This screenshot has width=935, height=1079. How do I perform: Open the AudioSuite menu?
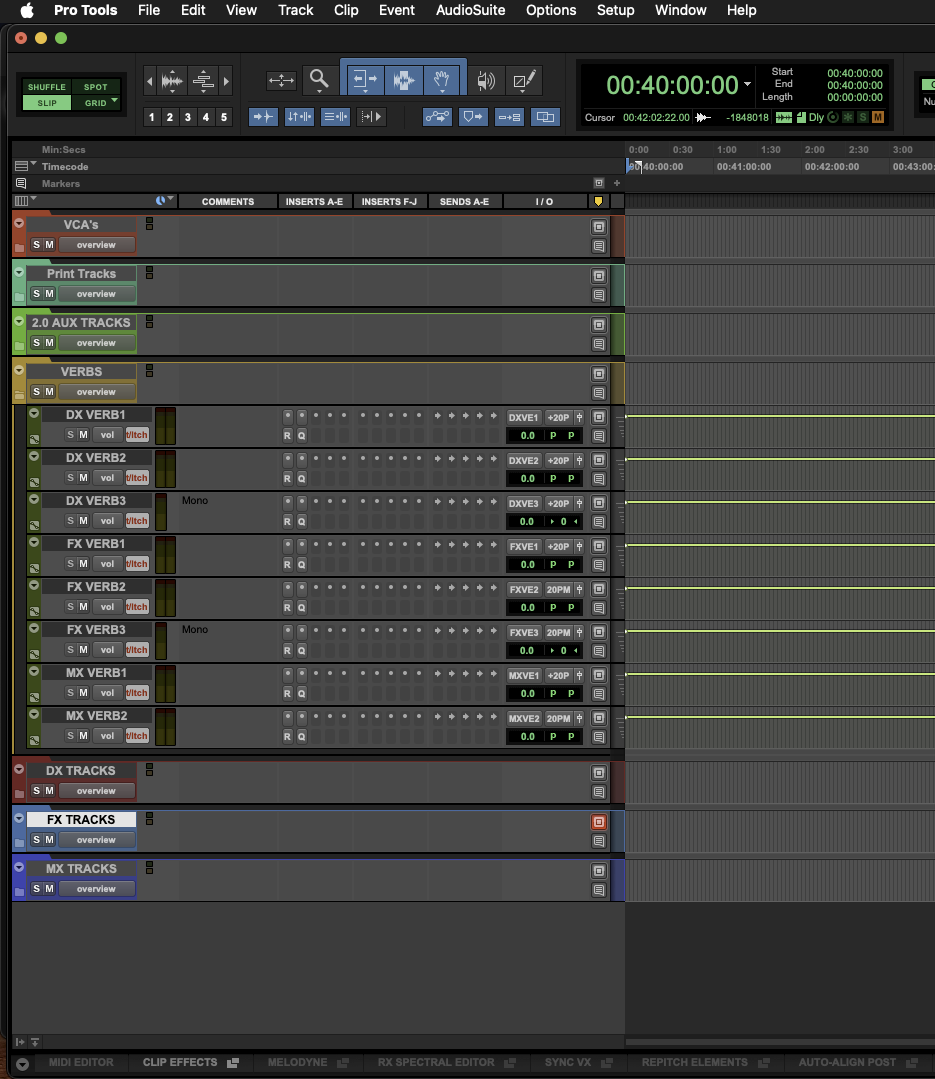click(470, 11)
